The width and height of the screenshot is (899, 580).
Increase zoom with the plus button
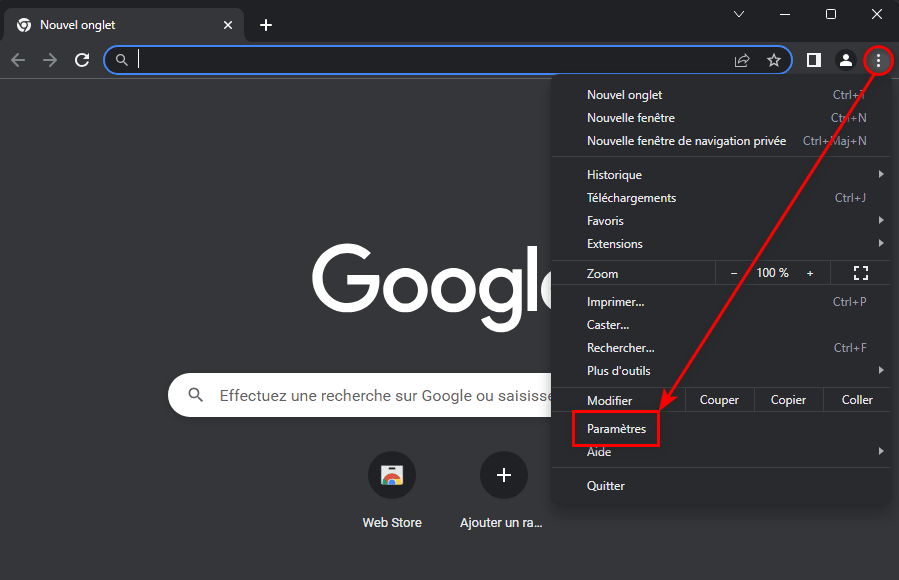coord(810,273)
